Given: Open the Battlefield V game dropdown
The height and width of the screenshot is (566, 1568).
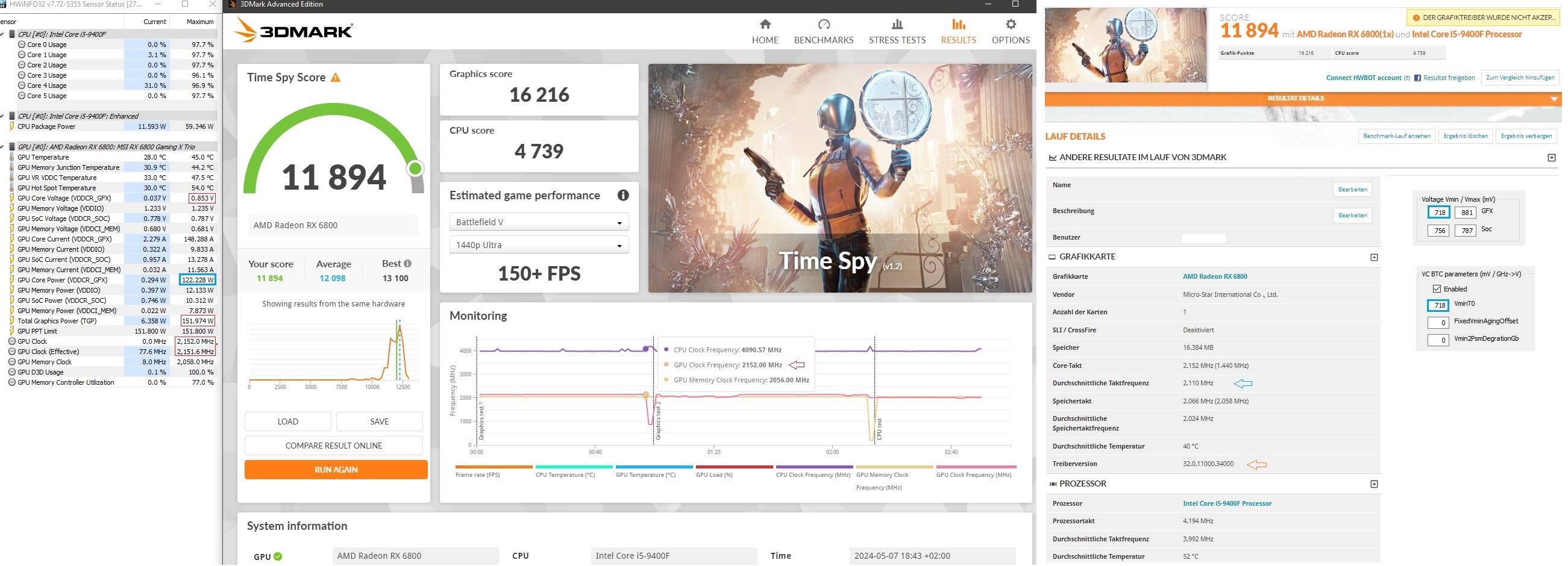Looking at the screenshot, I should [539, 222].
